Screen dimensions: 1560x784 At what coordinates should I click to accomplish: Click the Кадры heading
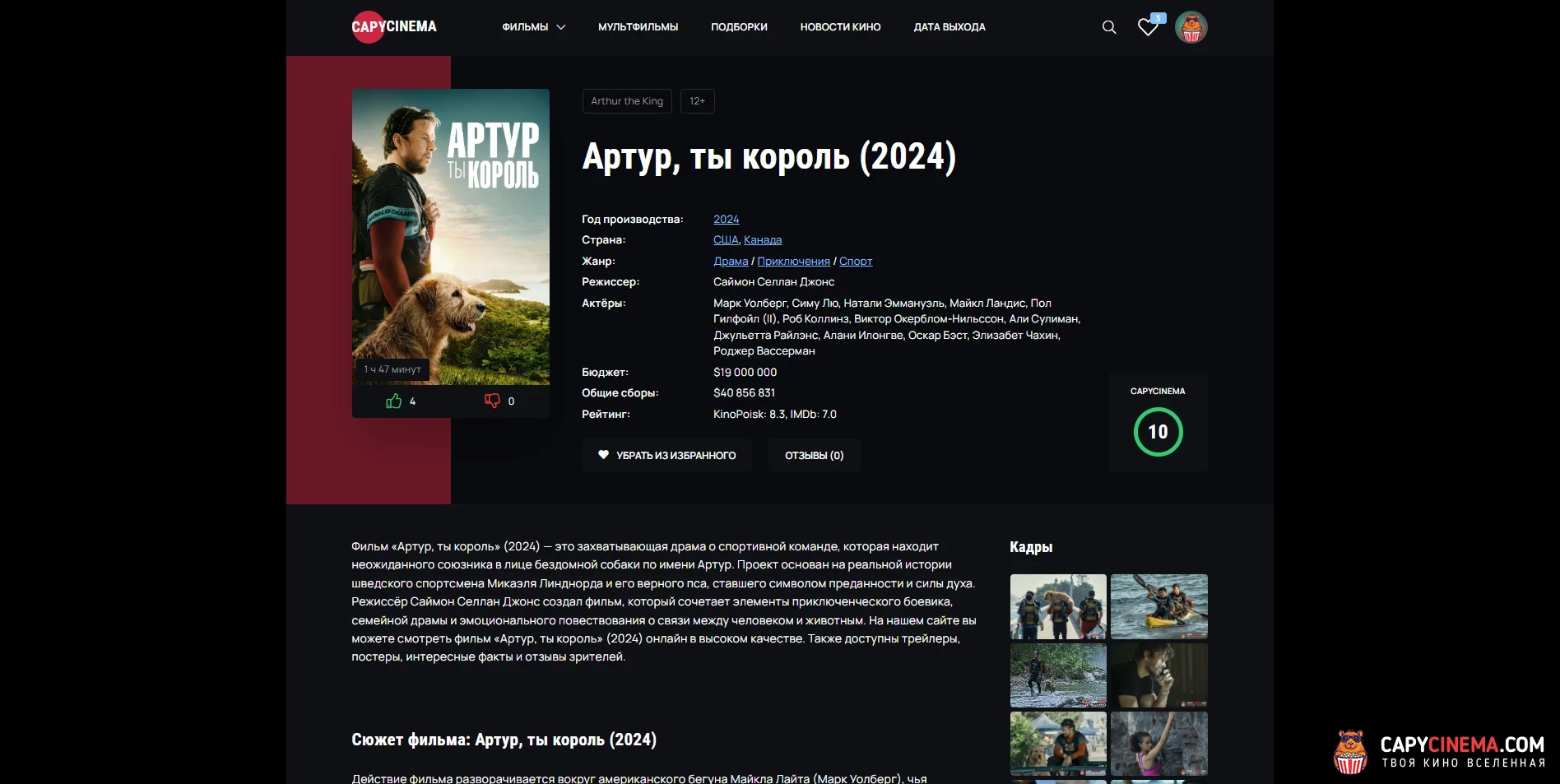pyautogui.click(x=1031, y=547)
